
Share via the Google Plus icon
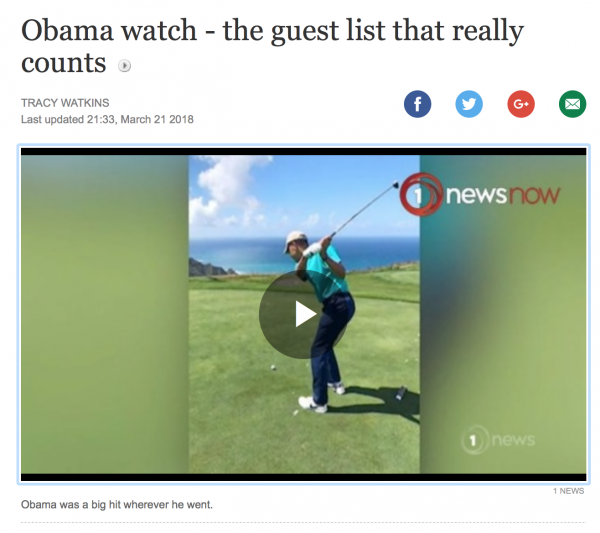coord(521,104)
